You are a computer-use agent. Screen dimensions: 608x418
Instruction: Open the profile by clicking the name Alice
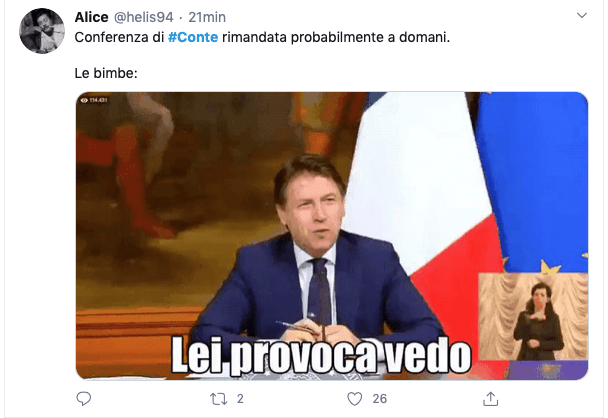point(92,17)
